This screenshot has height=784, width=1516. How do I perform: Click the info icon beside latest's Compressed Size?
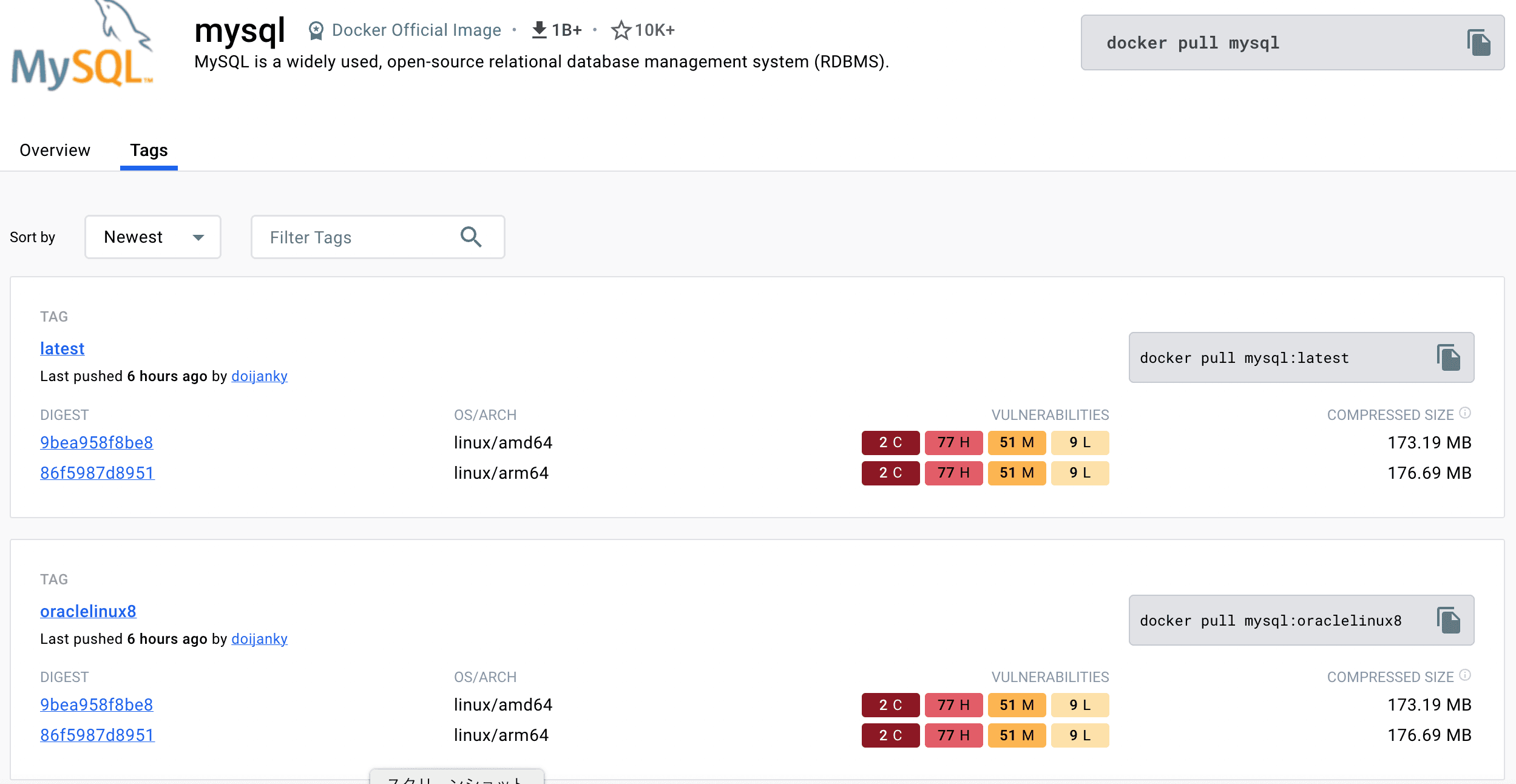tap(1465, 413)
